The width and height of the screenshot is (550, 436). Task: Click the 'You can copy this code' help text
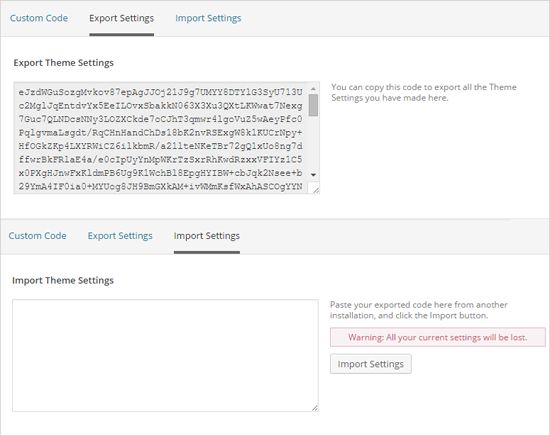pyautogui.click(x=424, y=92)
